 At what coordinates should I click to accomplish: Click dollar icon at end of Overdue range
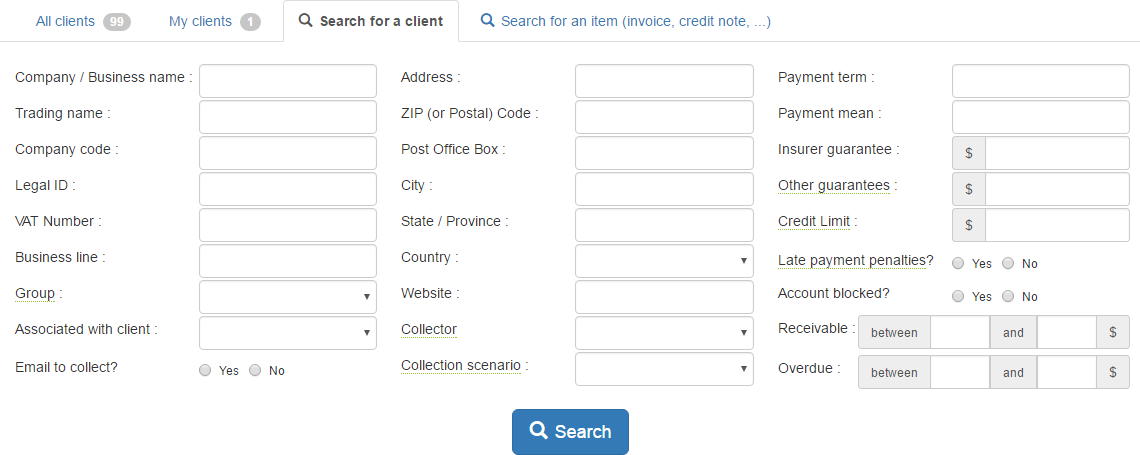point(1112,372)
